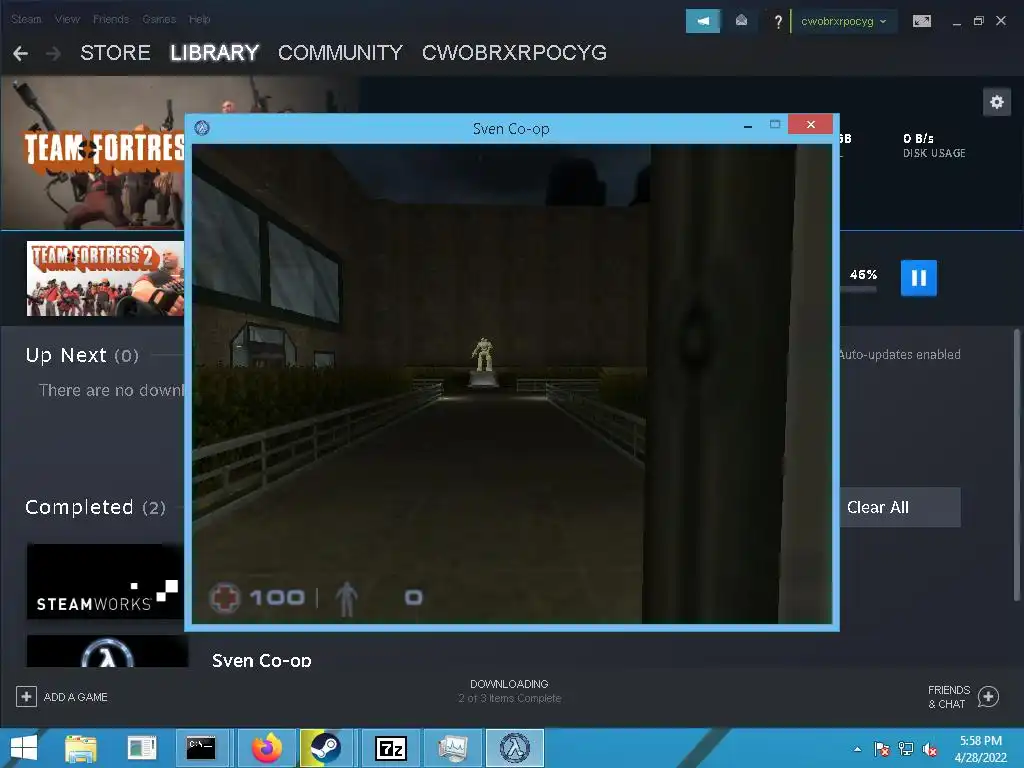1024x768 pixels.
Task: Click the Sven Co-op game viewport
Action: [512, 384]
